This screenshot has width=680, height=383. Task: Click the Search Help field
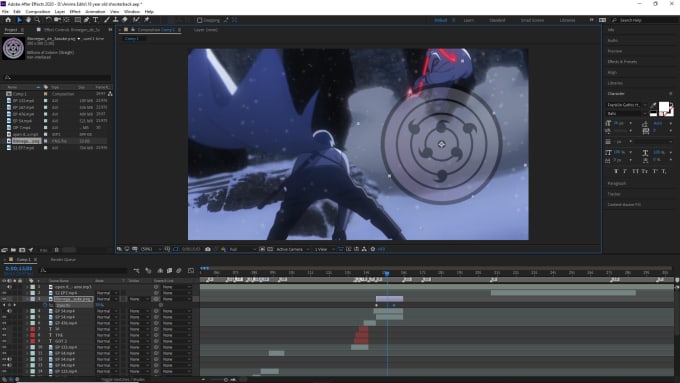[645, 20]
